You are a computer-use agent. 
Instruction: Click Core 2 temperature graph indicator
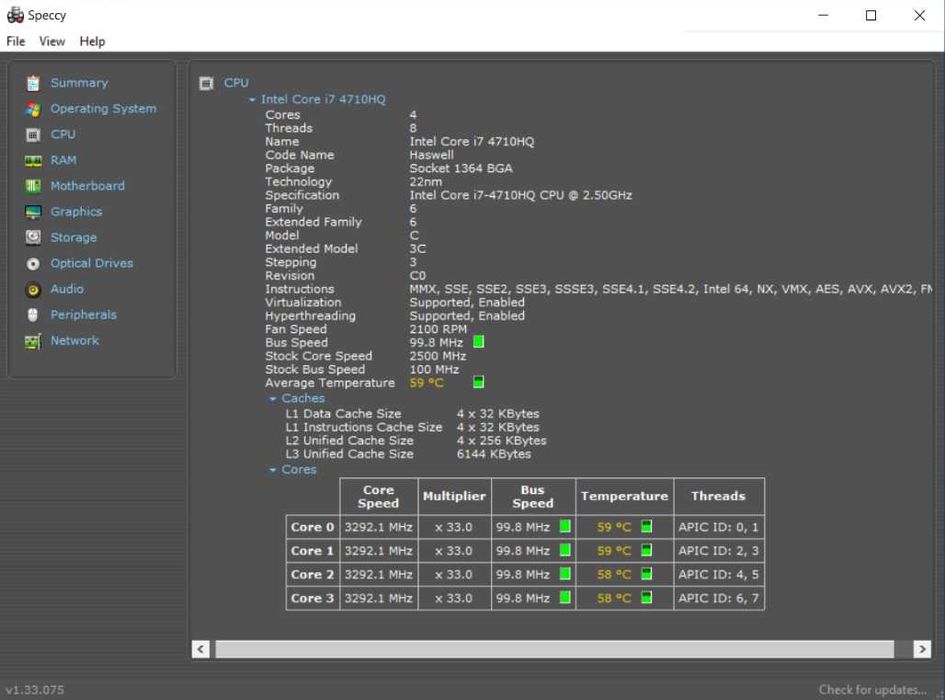coord(647,574)
